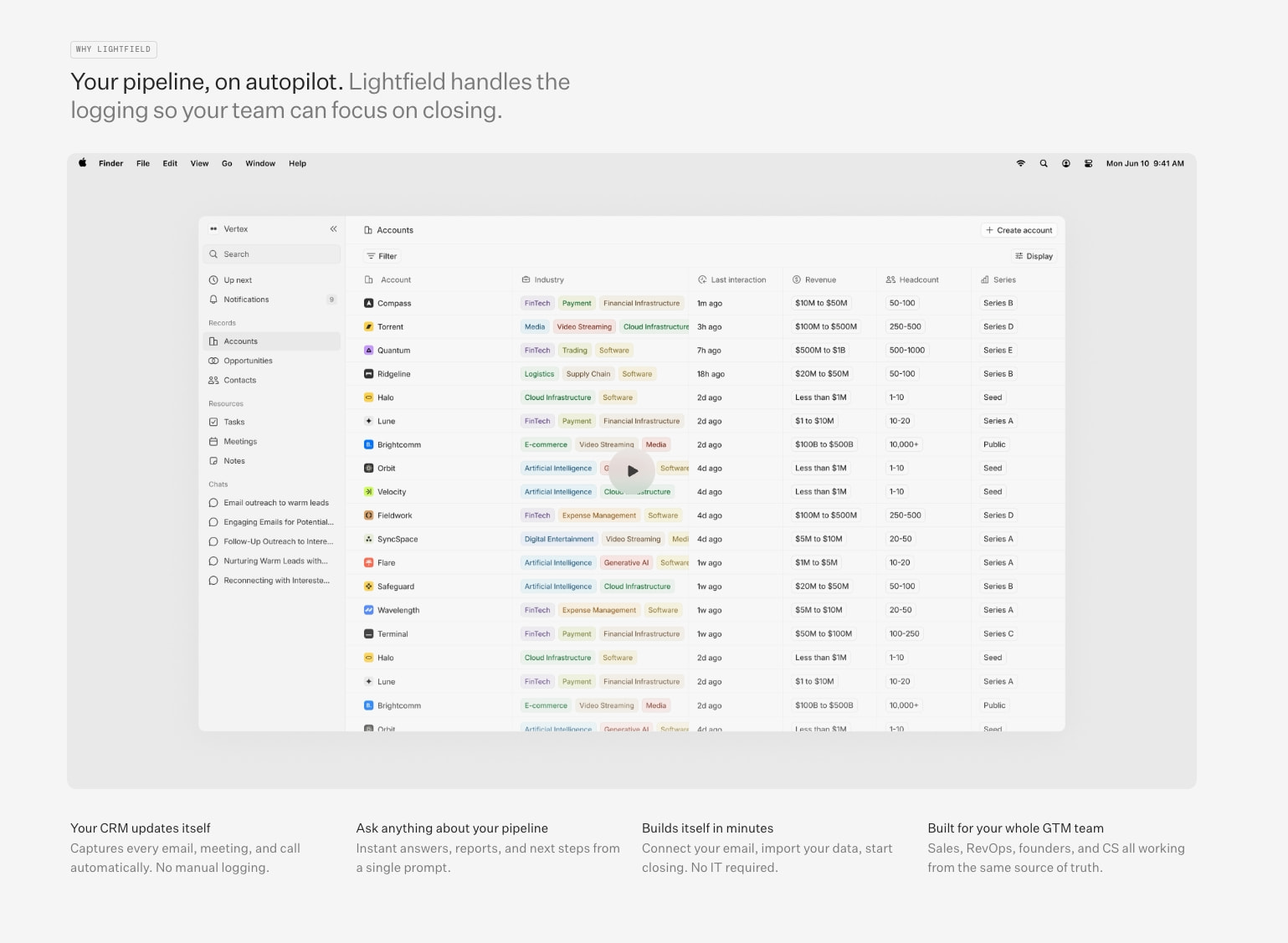The width and height of the screenshot is (1288, 943).
Task: Open the Reconnecting with Interested chat
Action: point(272,580)
